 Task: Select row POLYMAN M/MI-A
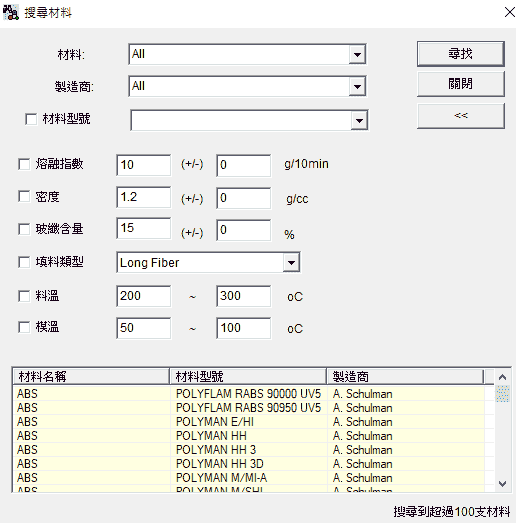tap(248, 478)
